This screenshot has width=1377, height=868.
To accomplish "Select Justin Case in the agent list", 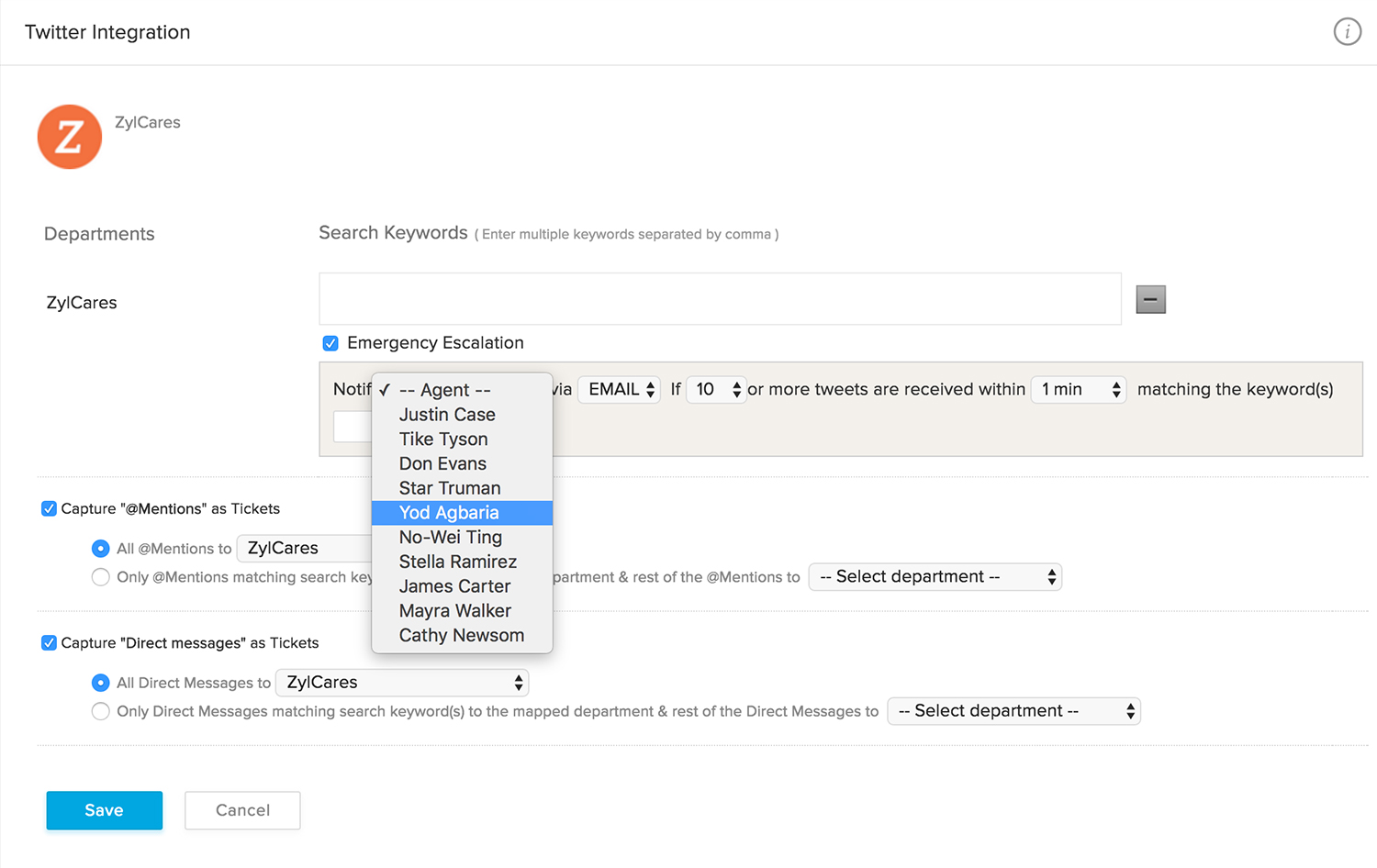I will tap(447, 415).
